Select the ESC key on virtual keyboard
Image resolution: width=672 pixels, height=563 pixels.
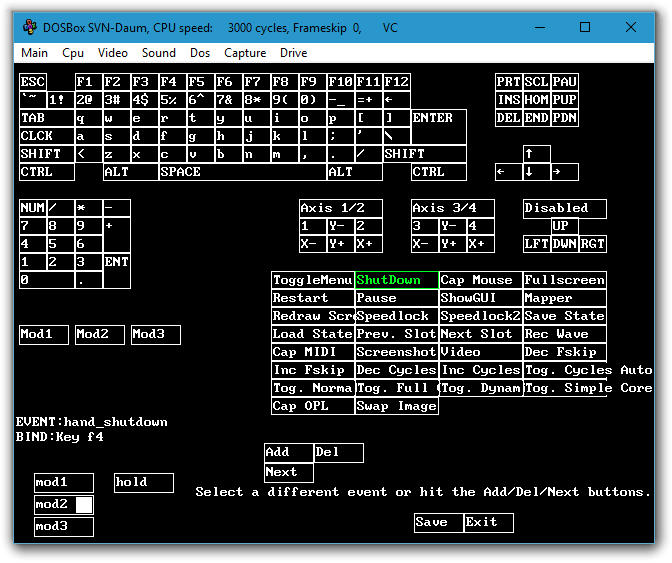(33, 82)
